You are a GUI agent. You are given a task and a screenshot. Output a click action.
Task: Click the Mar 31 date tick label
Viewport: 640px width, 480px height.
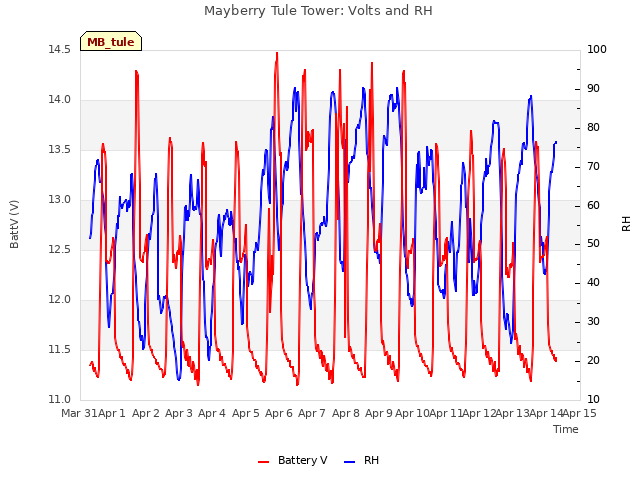[x=79, y=413]
